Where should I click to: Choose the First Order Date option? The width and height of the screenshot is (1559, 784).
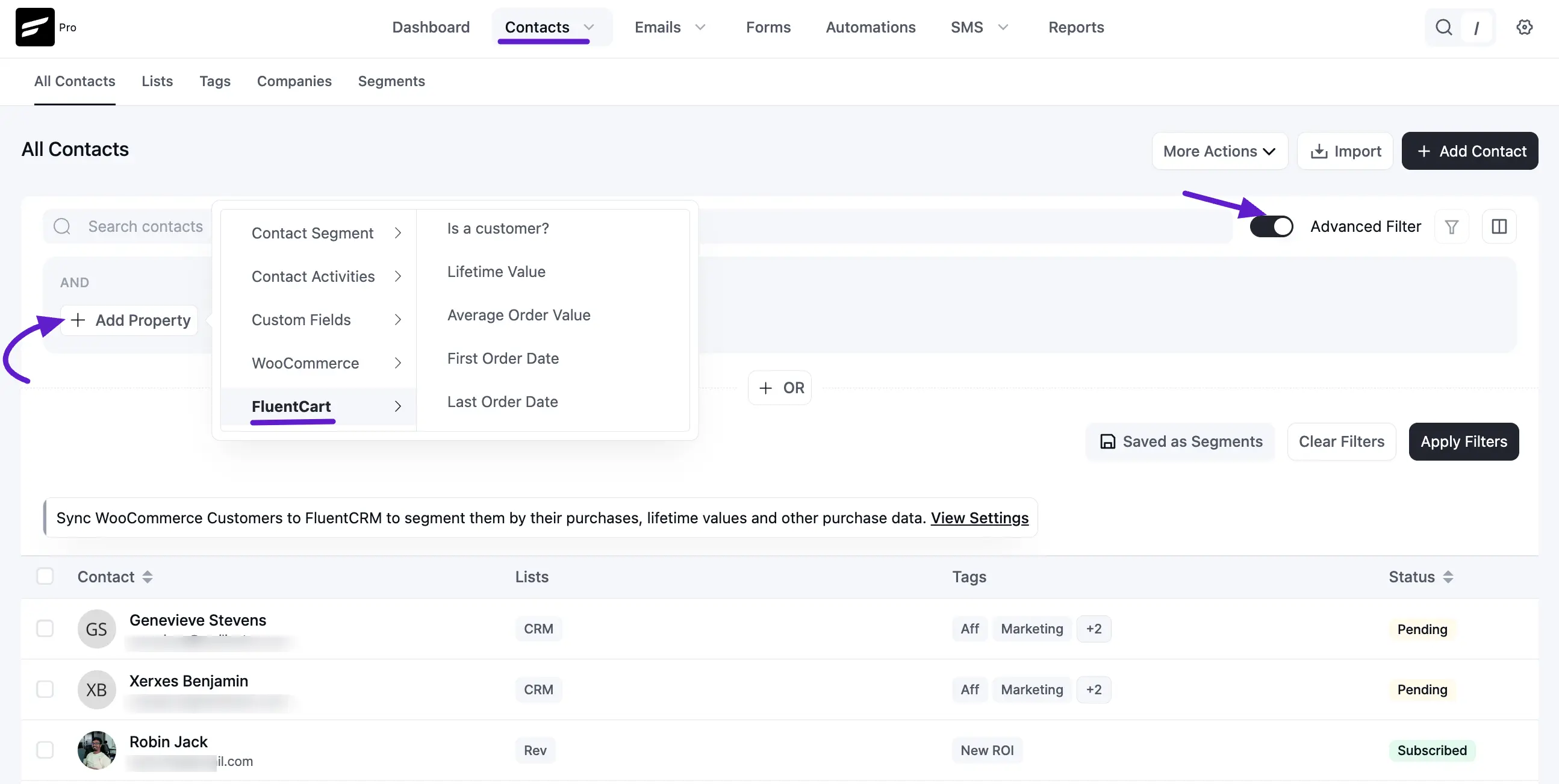(503, 358)
